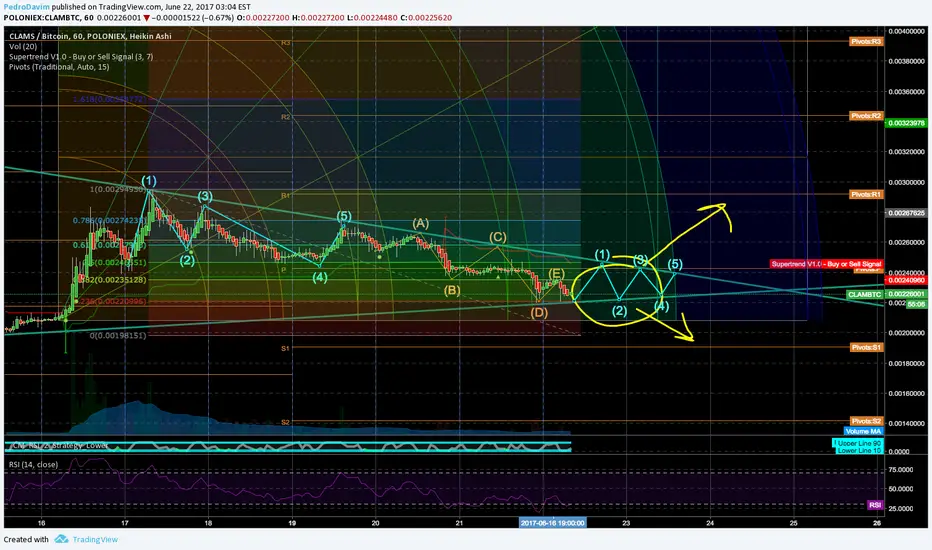
Task: Click date 16 on the time axis
Action: point(41,523)
